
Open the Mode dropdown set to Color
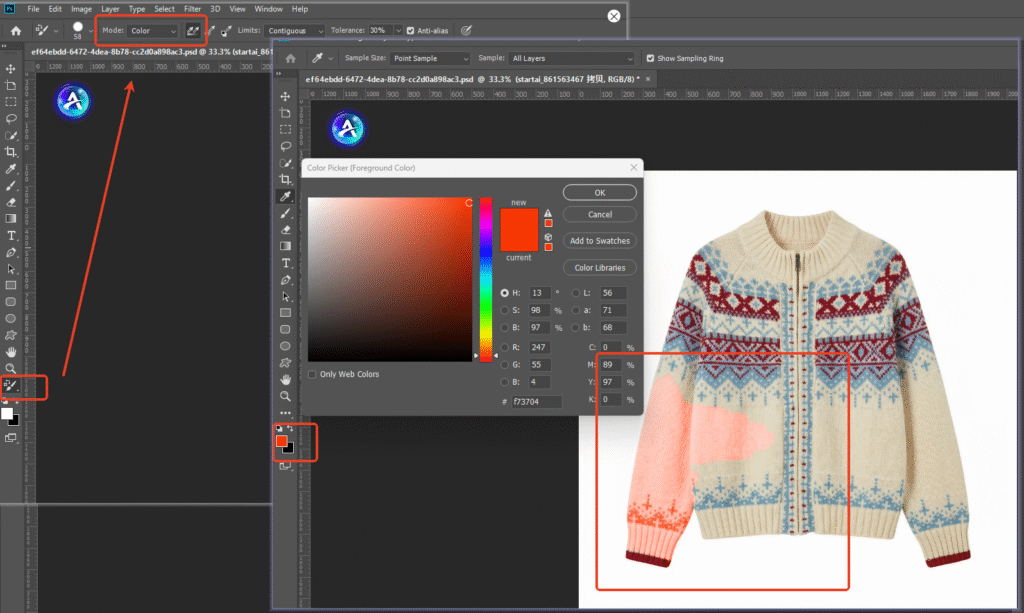click(150, 30)
